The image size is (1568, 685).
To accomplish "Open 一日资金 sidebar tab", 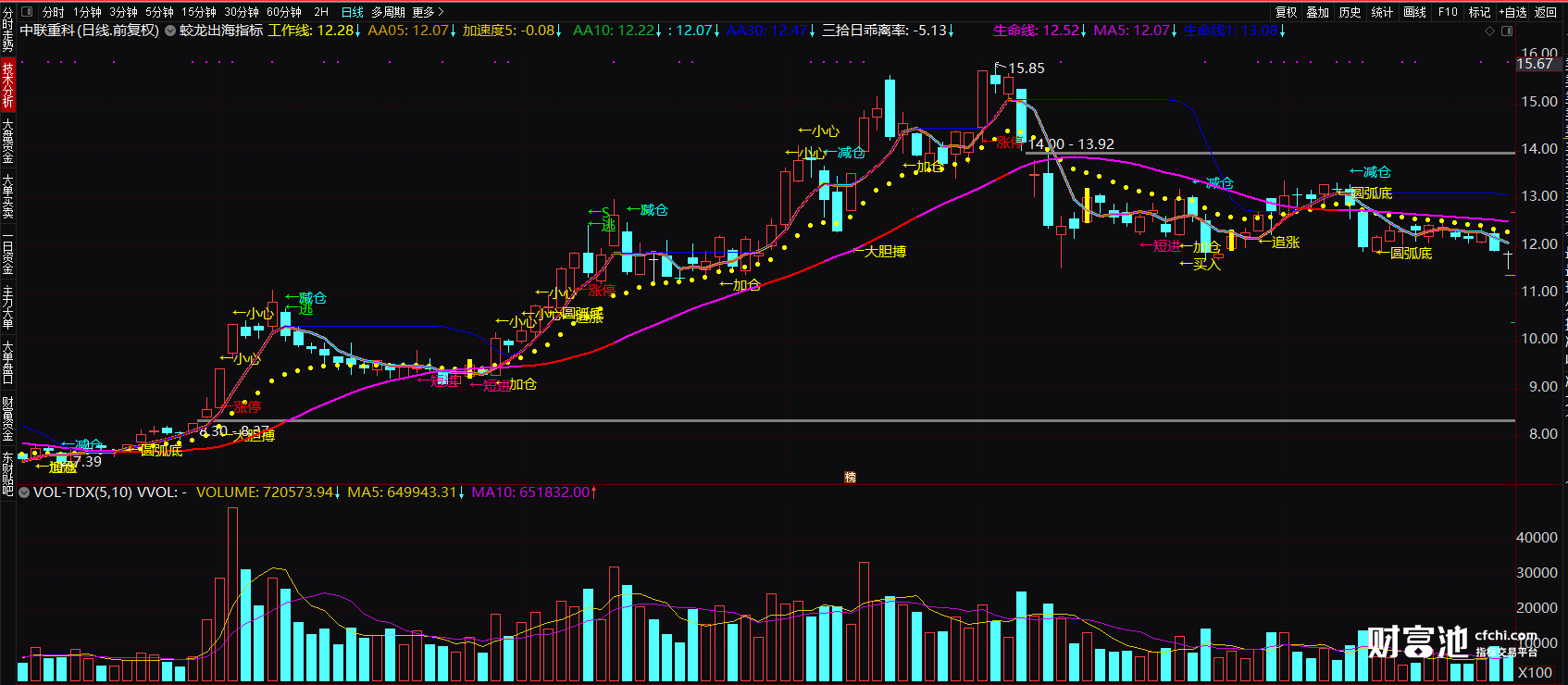I will [7, 252].
